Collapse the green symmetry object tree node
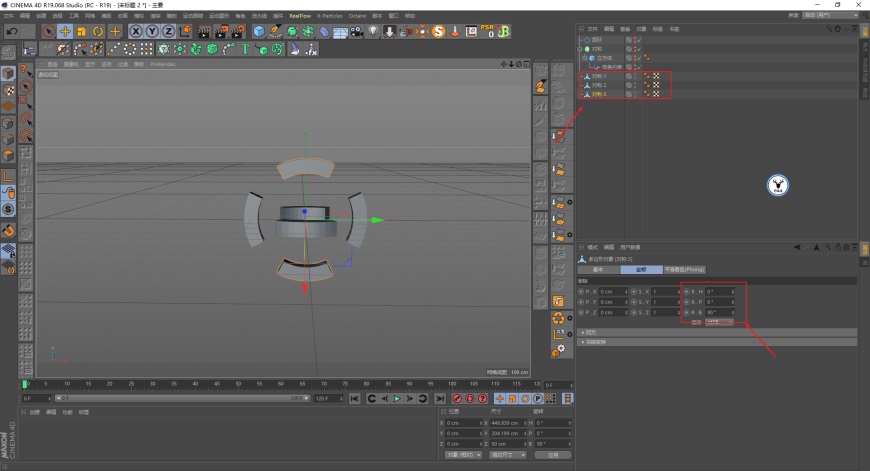Screen dimensions: 870x471 coord(580,49)
